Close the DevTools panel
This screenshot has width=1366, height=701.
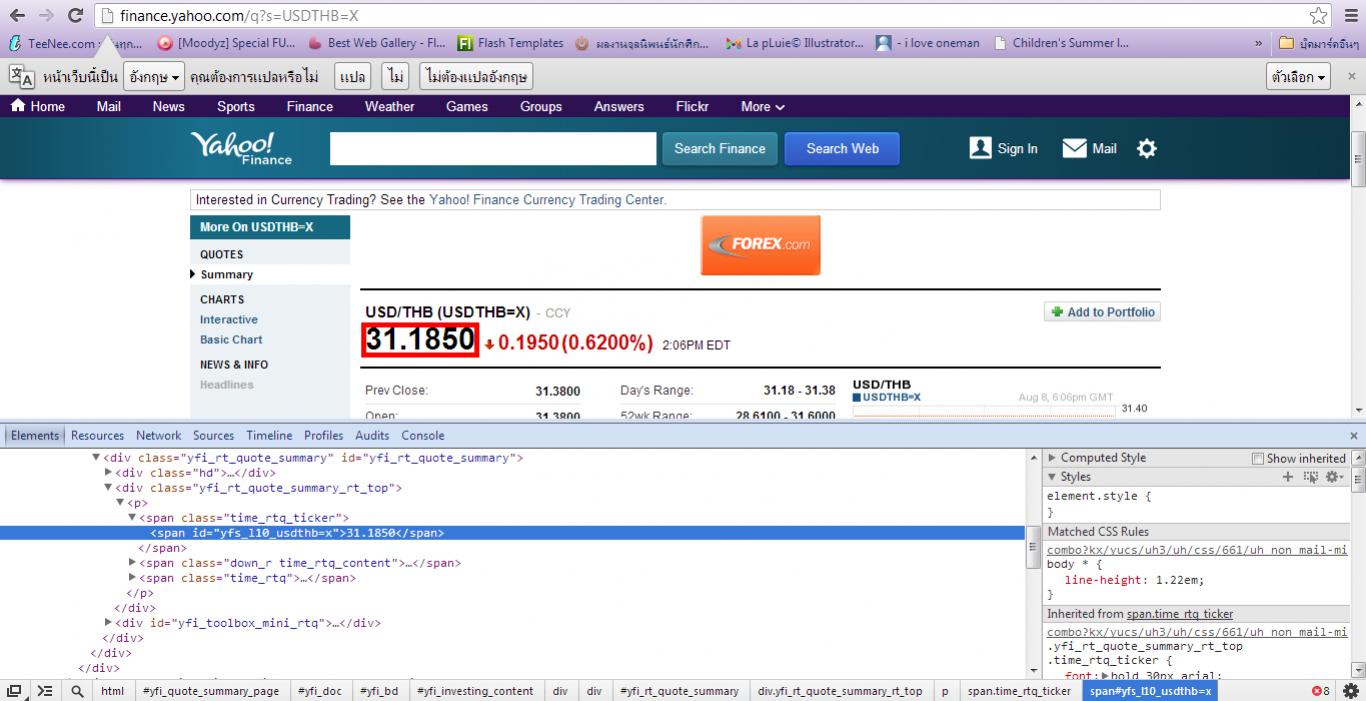[x=1355, y=436]
